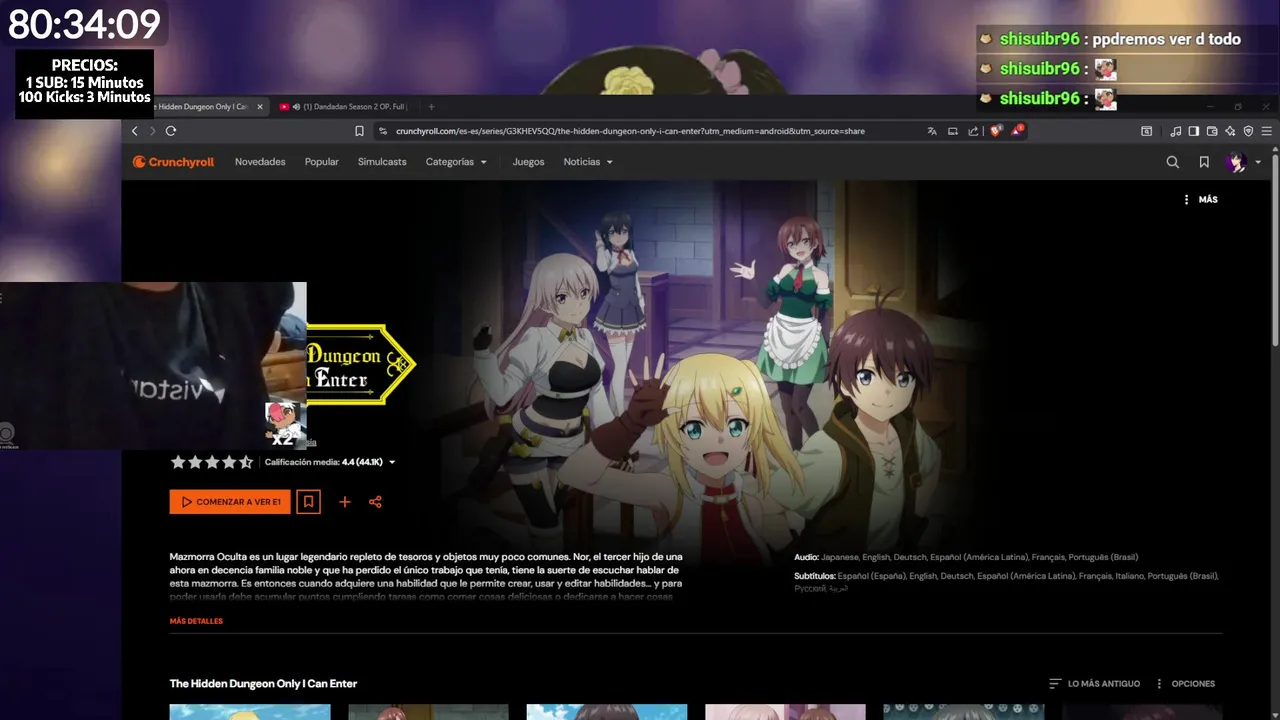Viewport: 1280px width, 720px height.
Task: Click the first shisuibr96 chat username
Action: coord(1040,39)
